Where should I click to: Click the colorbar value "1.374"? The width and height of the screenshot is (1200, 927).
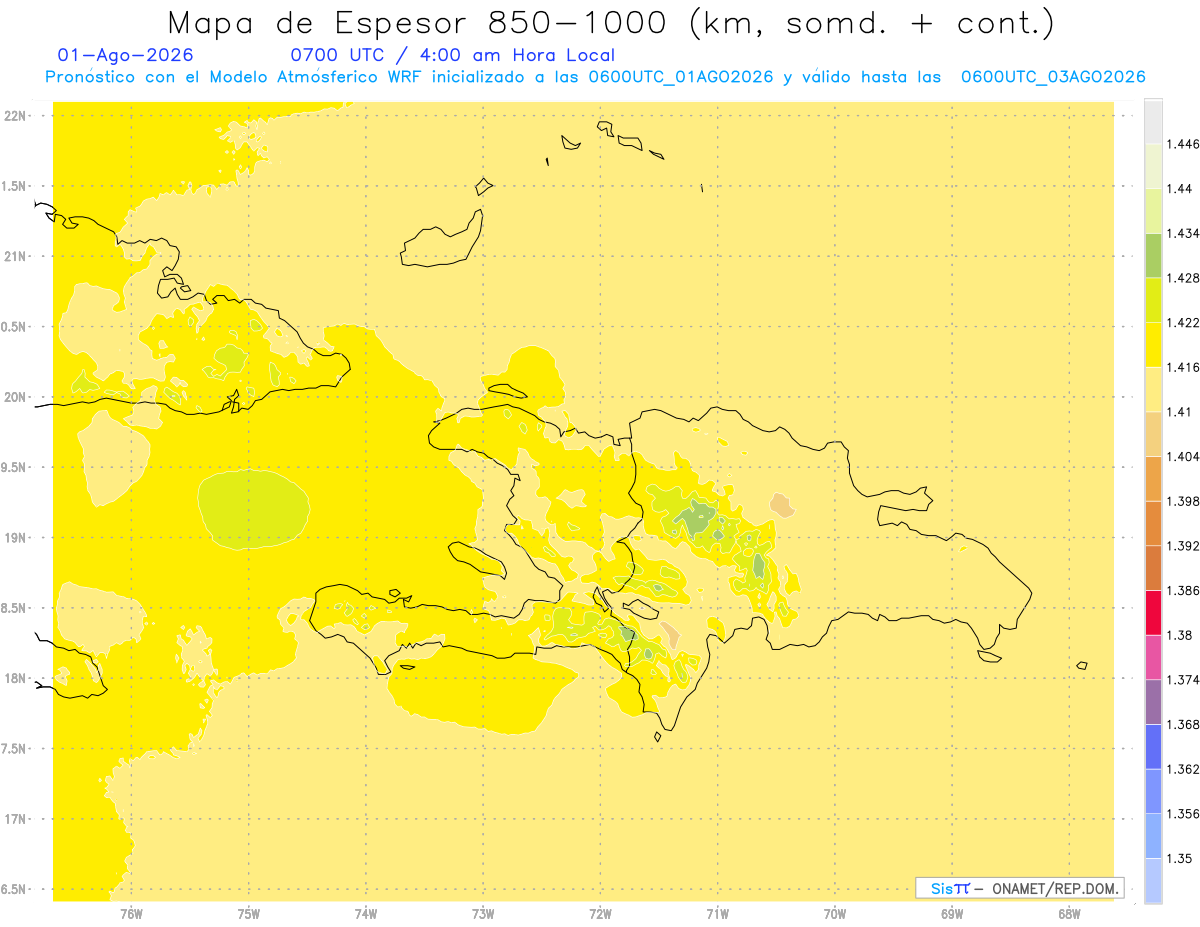1183,680
